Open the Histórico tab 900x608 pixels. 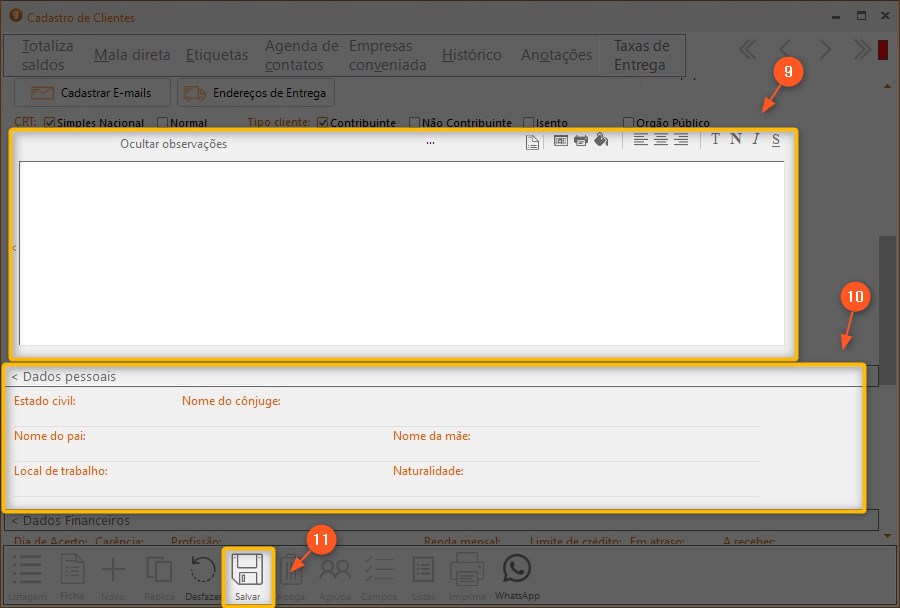click(x=471, y=55)
